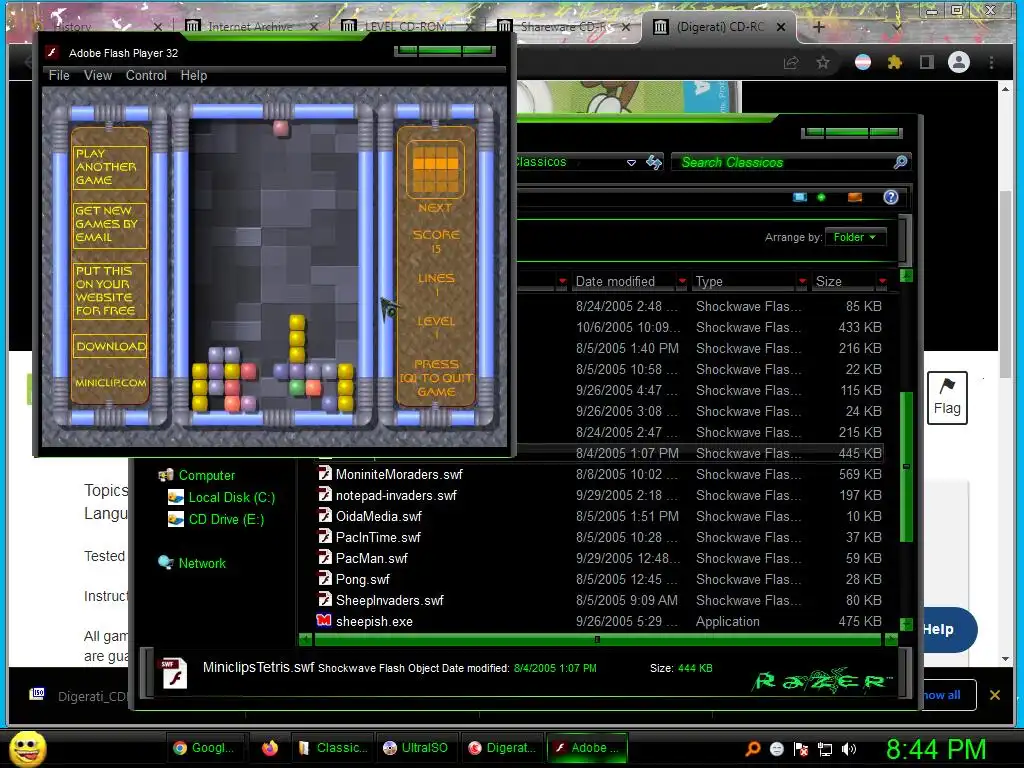Close the Shareware CD-ROM tab
Screen dimensions: 1024x768
pos(626,27)
